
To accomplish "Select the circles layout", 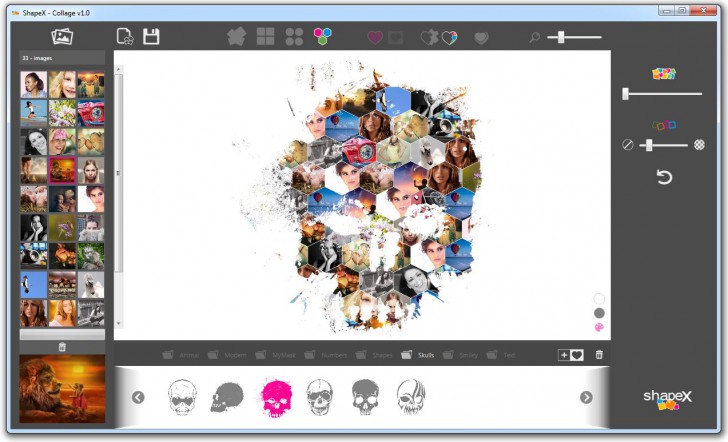I will point(294,36).
